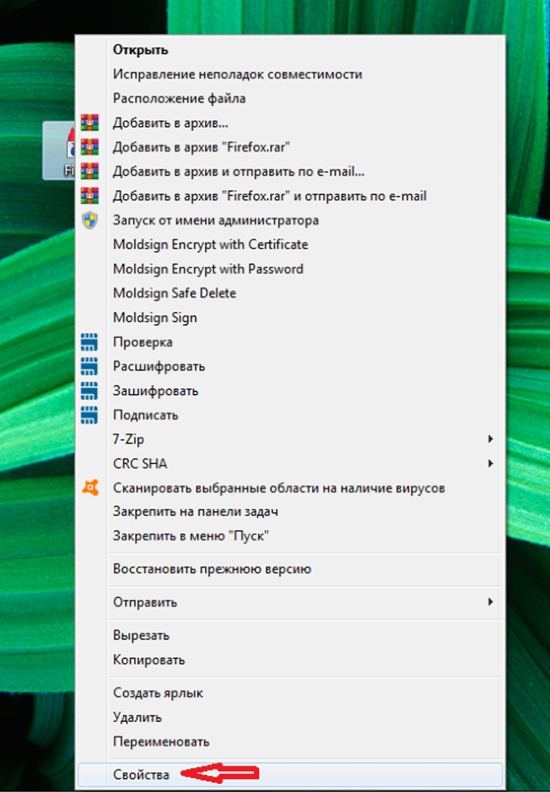Image resolution: width=550 pixels, height=792 pixels.
Task: Click the orange Avast icon for virus scan
Action: 90,488
